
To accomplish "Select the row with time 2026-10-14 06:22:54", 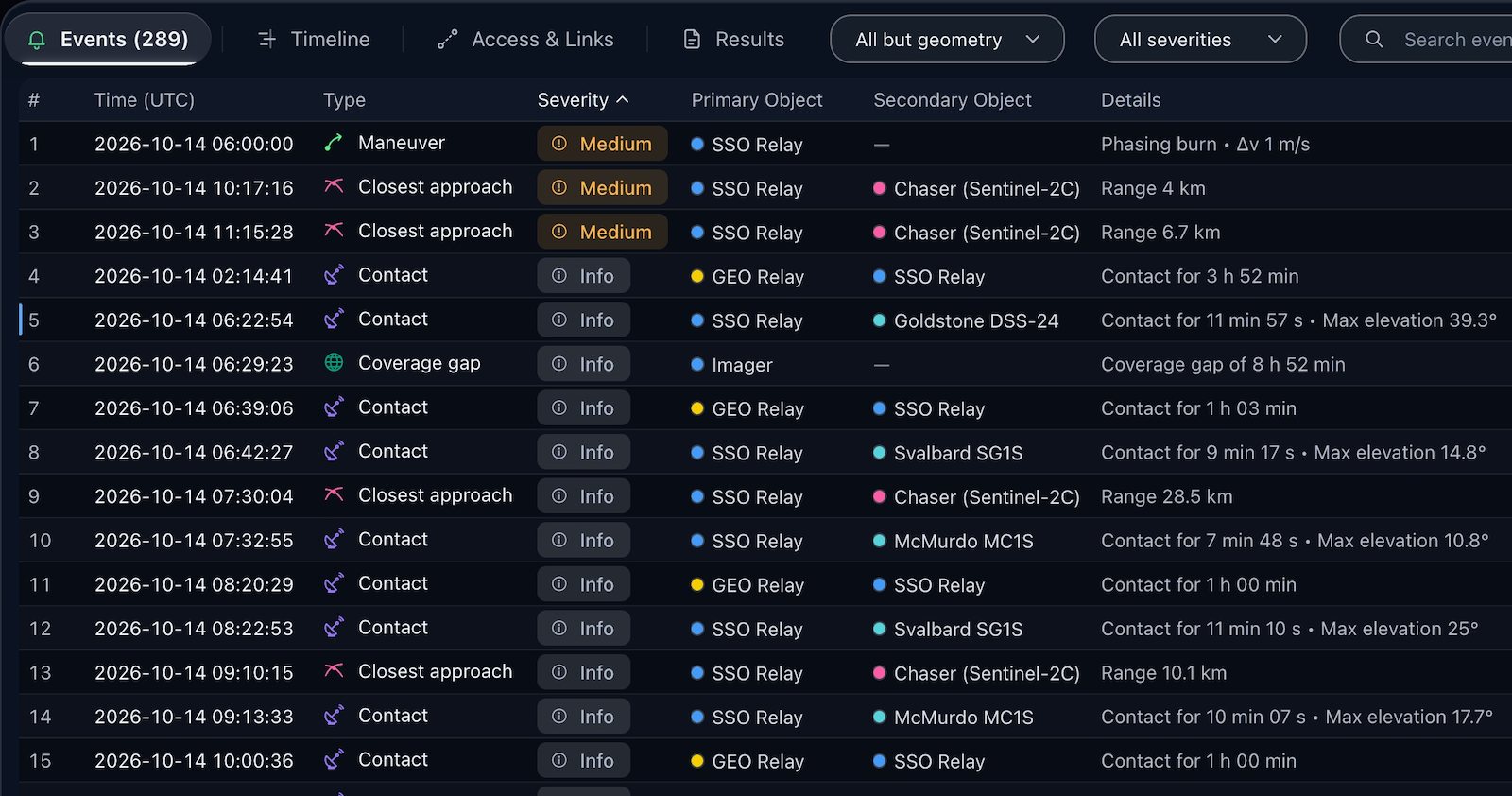I will tap(765, 320).
